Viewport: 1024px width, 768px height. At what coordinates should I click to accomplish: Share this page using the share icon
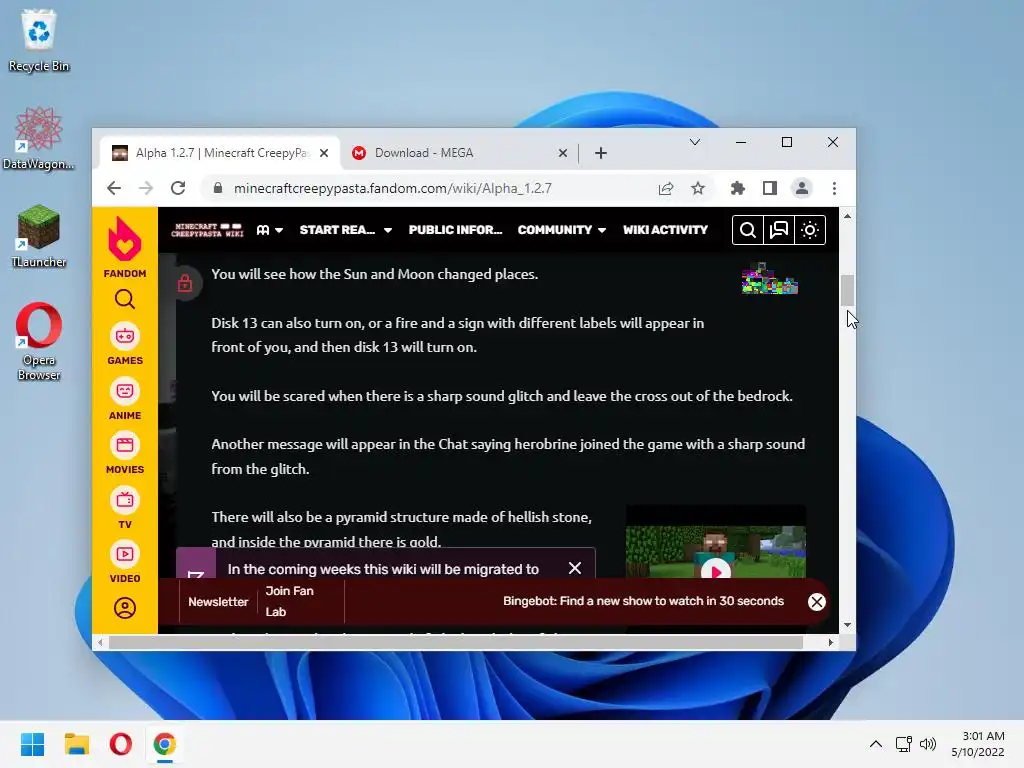coord(665,189)
